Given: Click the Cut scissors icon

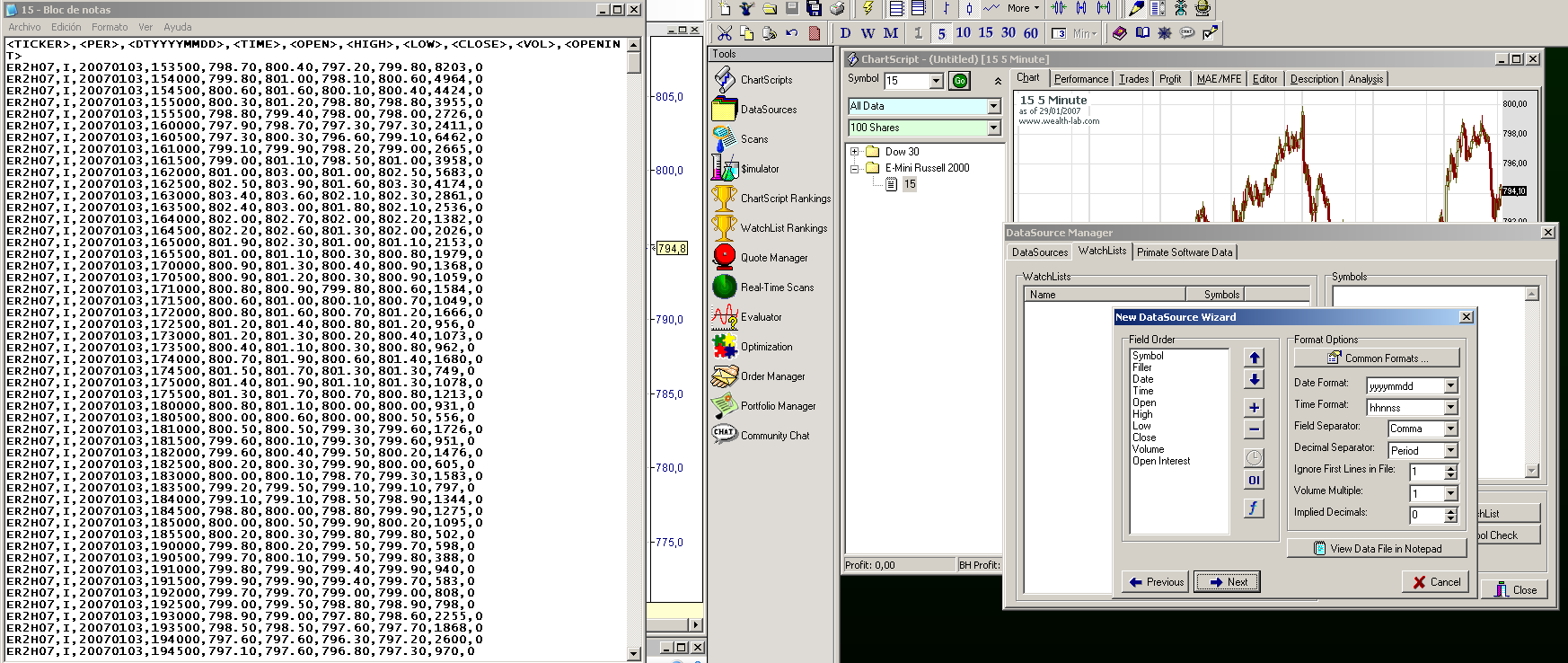Looking at the screenshot, I should point(724,33).
